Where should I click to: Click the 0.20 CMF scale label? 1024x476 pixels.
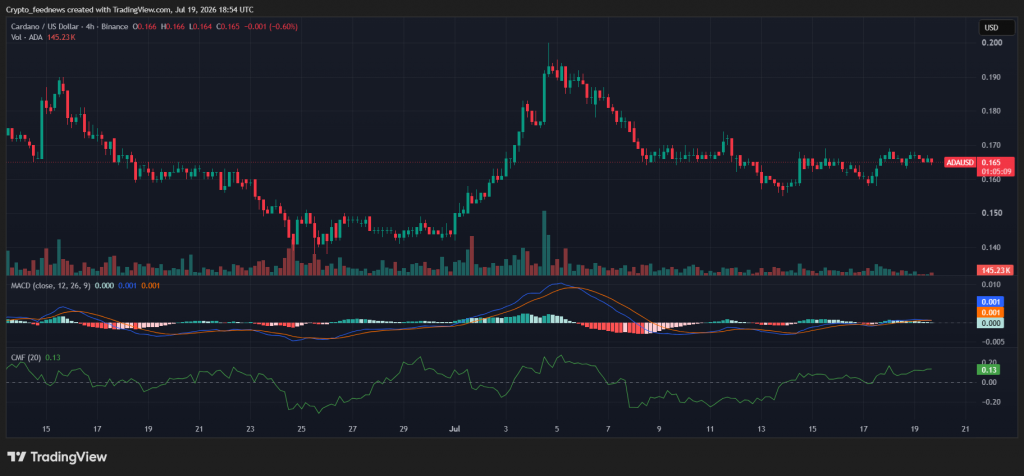coord(989,362)
